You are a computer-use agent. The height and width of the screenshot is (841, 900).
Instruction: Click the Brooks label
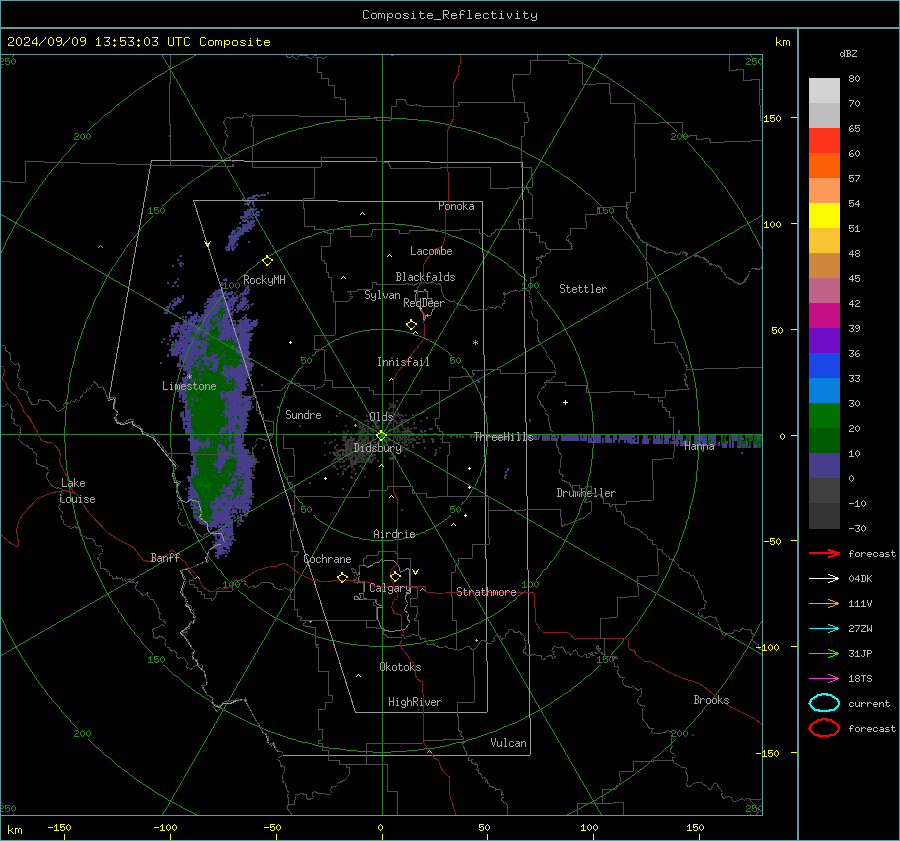click(711, 700)
